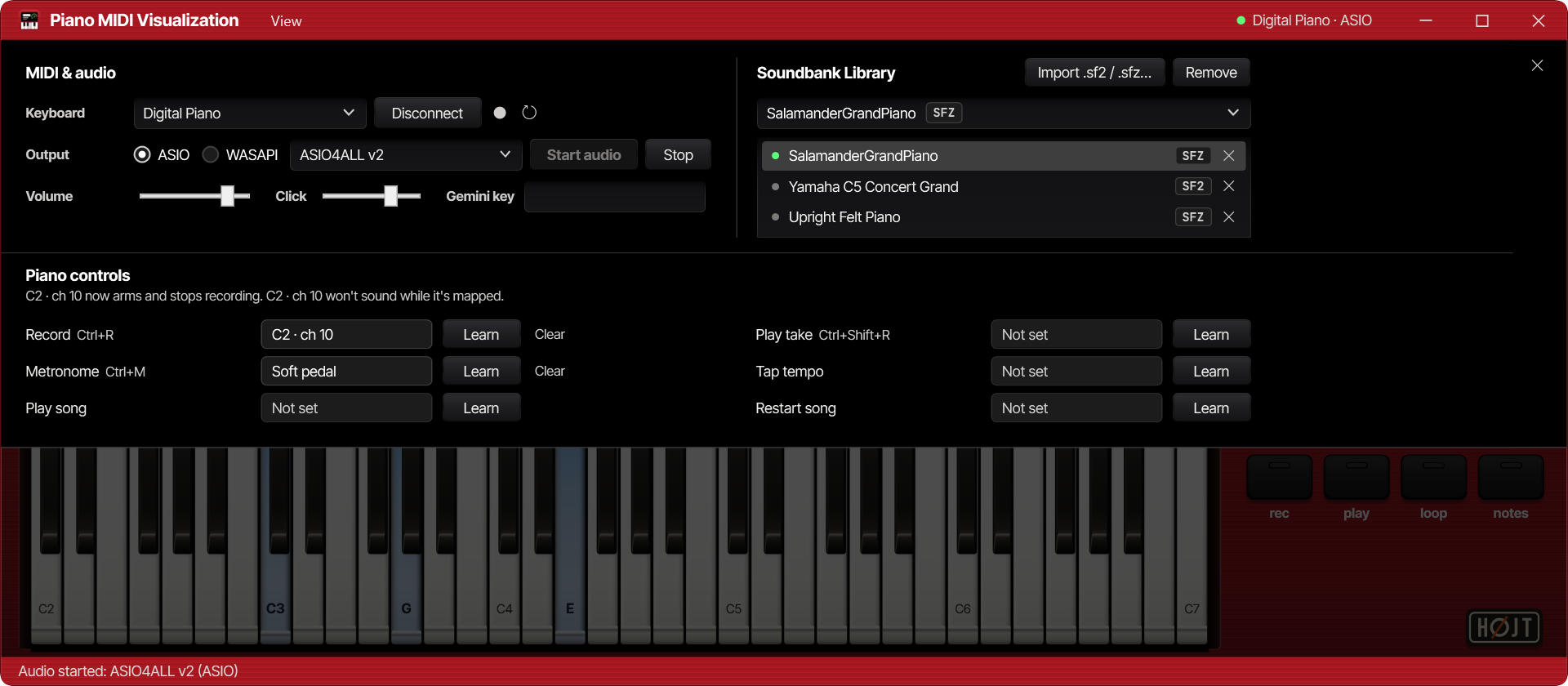Click the piano app icon in title bar

point(29,20)
